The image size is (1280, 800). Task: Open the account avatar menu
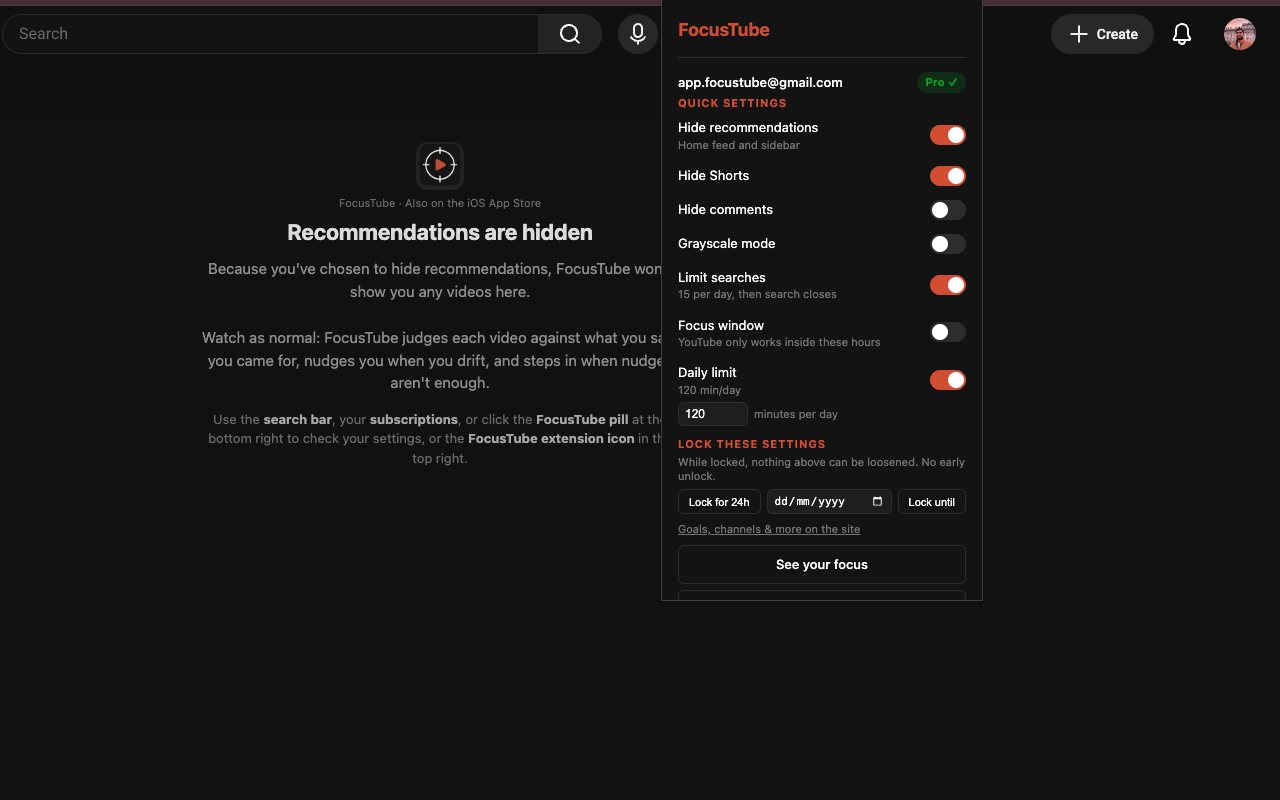tap(1240, 34)
